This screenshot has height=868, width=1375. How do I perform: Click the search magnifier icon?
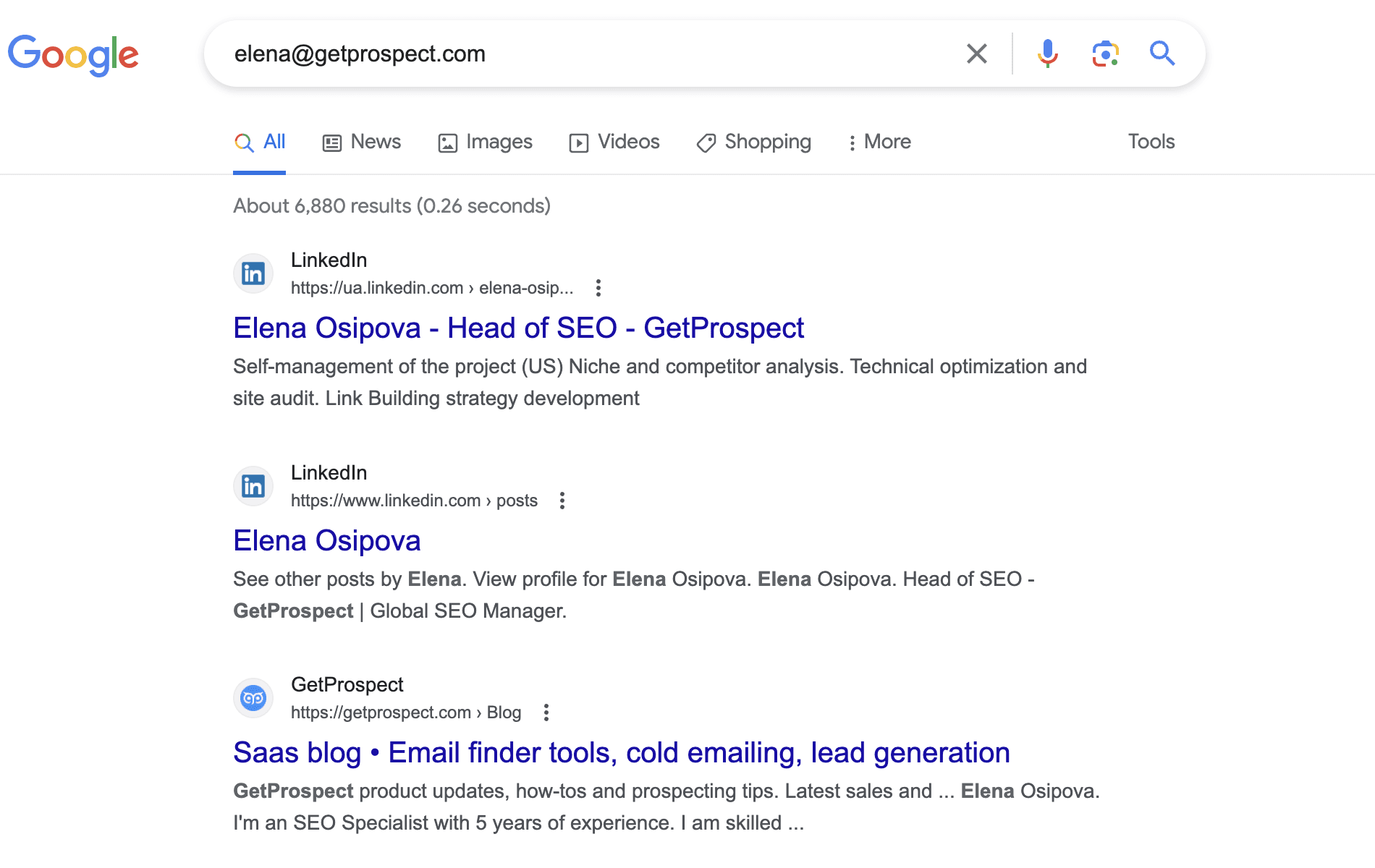point(1162,53)
